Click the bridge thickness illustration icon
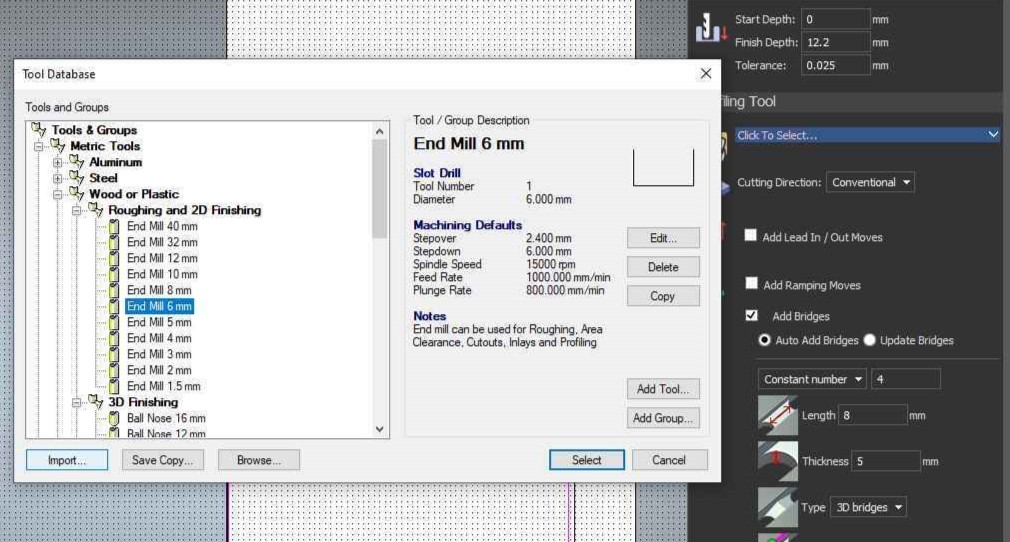Image resolution: width=1010 pixels, height=542 pixels. click(777, 461)
